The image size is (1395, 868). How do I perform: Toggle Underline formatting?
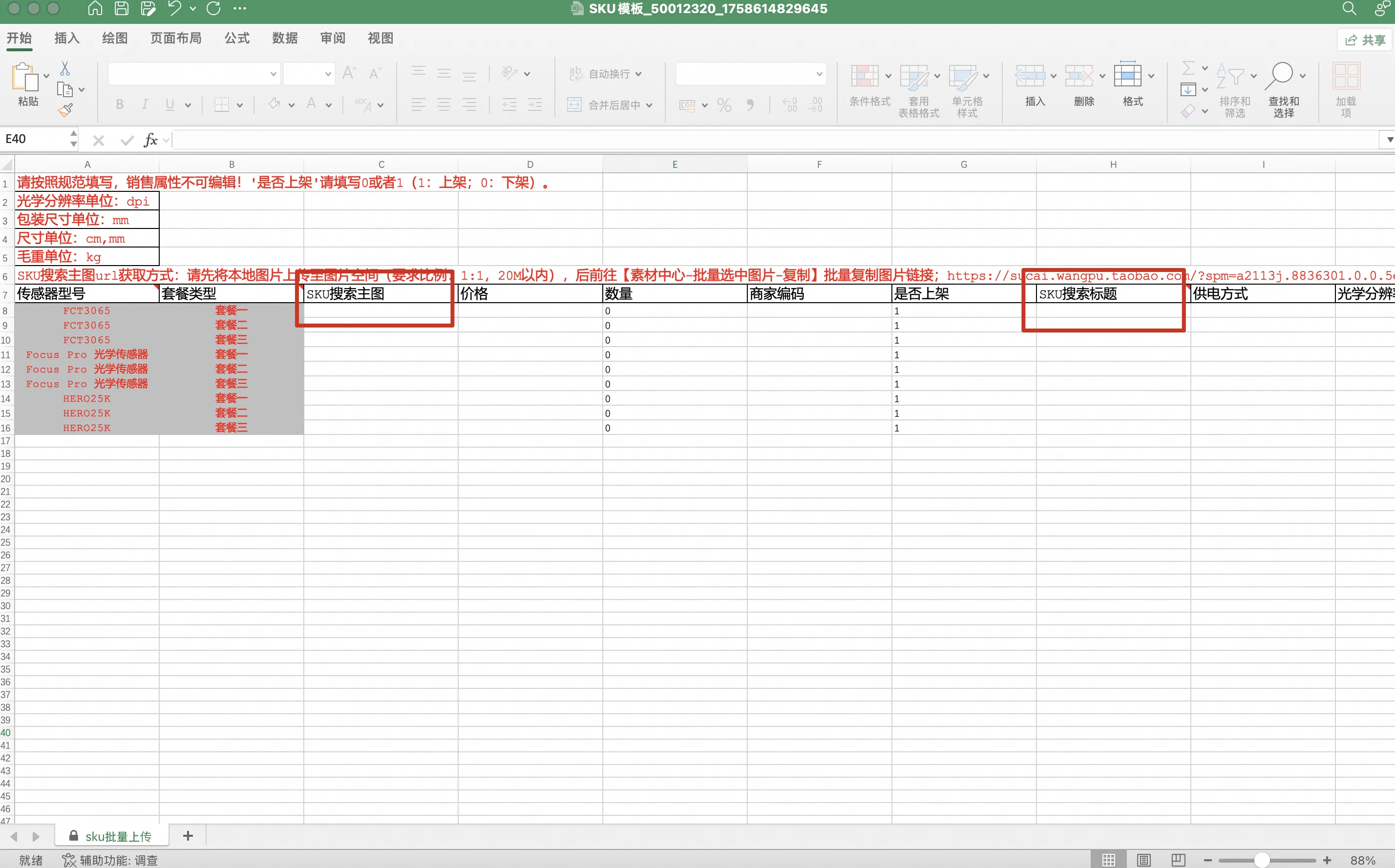[x=170, y=104]
